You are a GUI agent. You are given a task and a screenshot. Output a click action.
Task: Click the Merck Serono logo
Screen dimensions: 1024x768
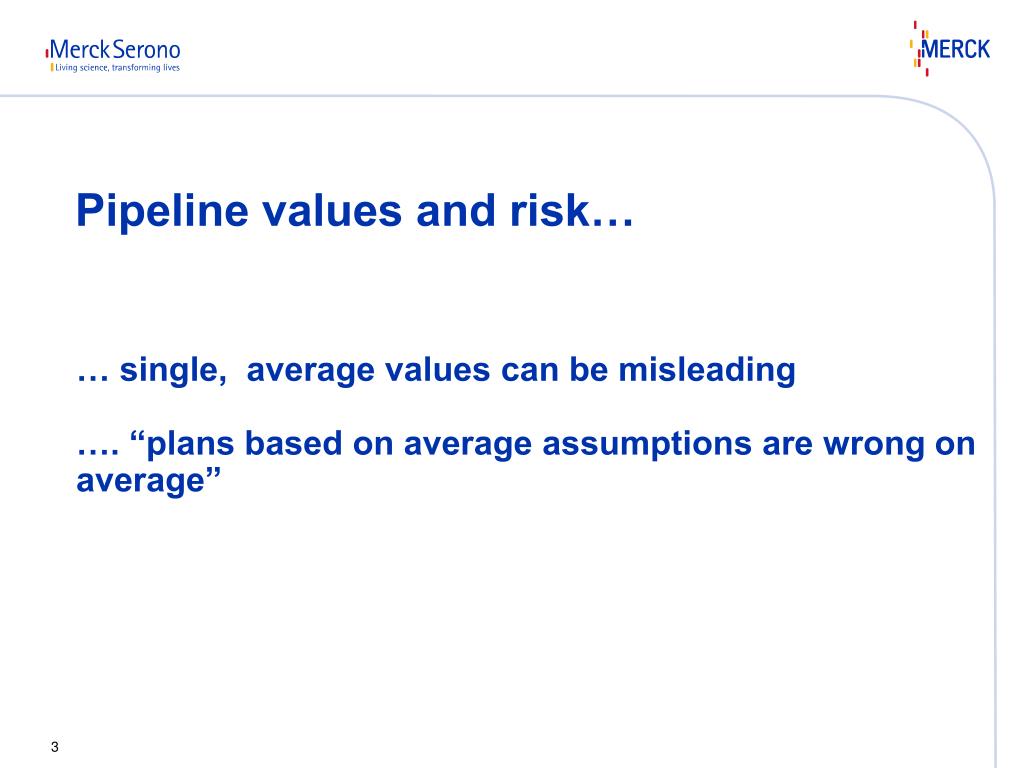[113, 56]
